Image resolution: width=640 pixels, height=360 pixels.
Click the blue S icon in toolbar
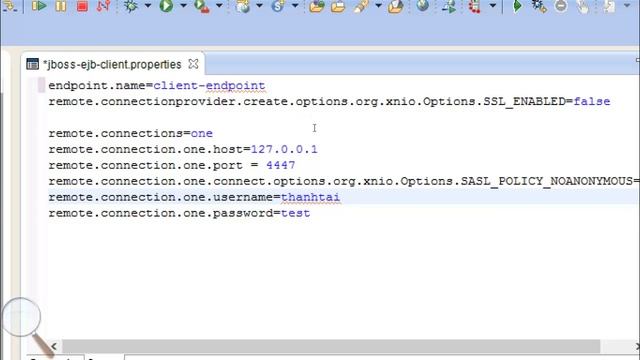pyautogui.click(x=278, y=6)
